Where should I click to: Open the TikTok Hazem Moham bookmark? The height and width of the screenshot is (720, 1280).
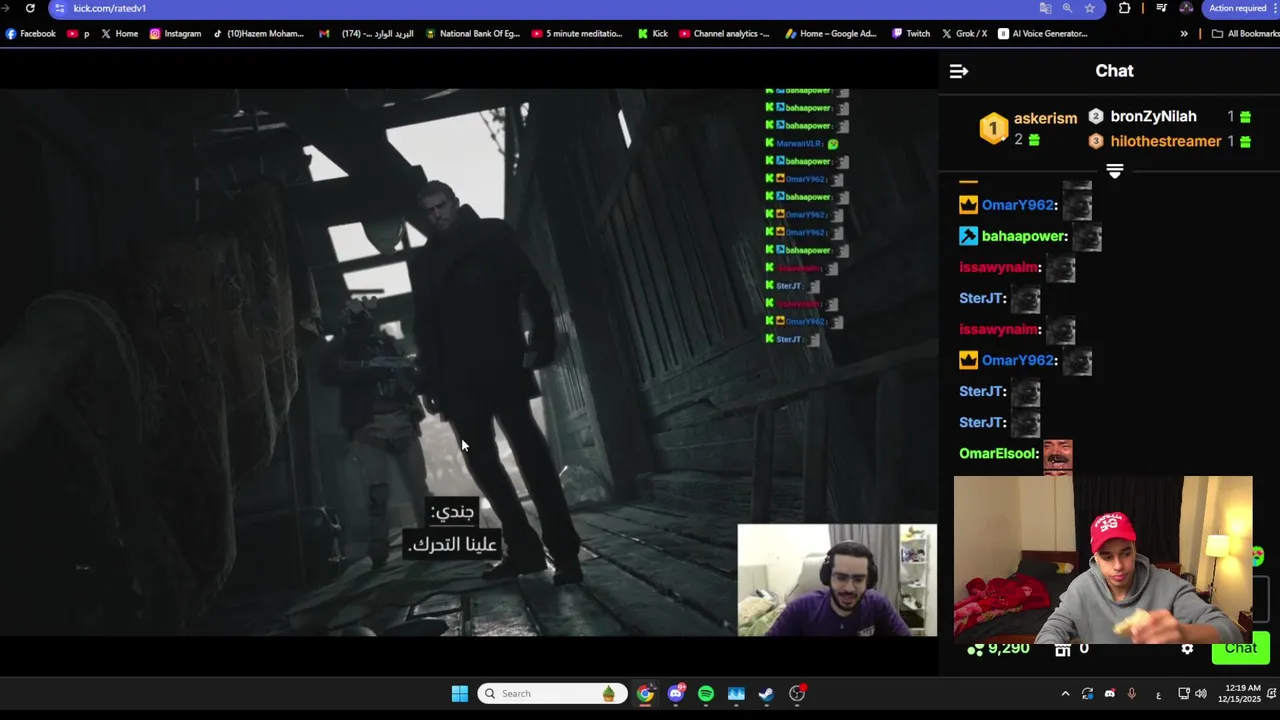tap(258, 33)
